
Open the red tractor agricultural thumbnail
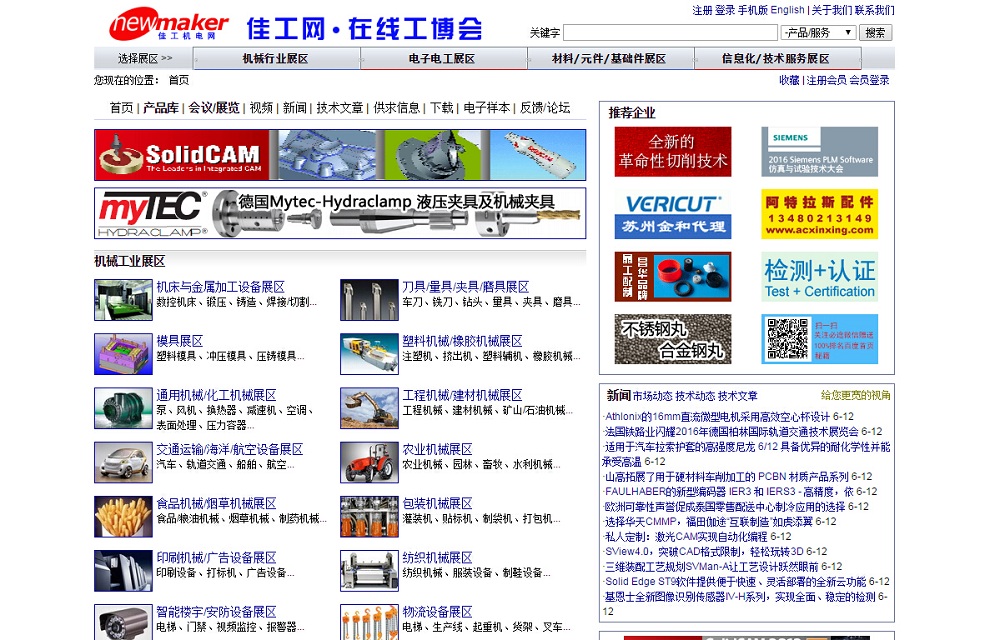coord(369,462)
